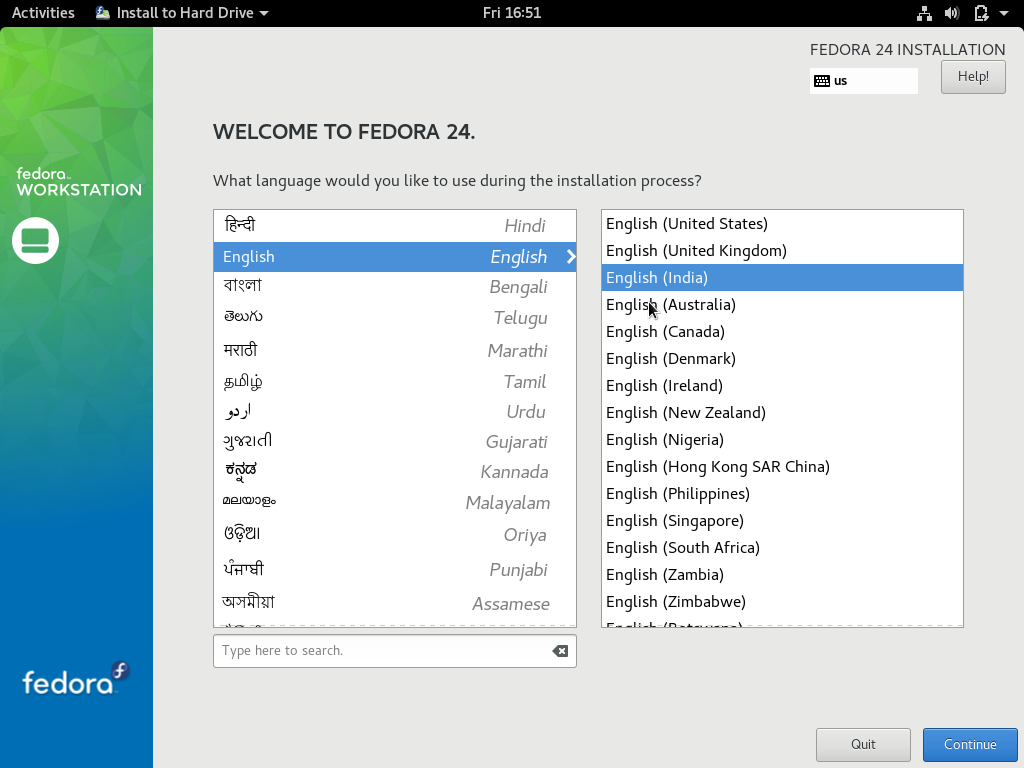Open the system menu dropdown arrow
The image size is (1024, 768).
click(1004, 13)
